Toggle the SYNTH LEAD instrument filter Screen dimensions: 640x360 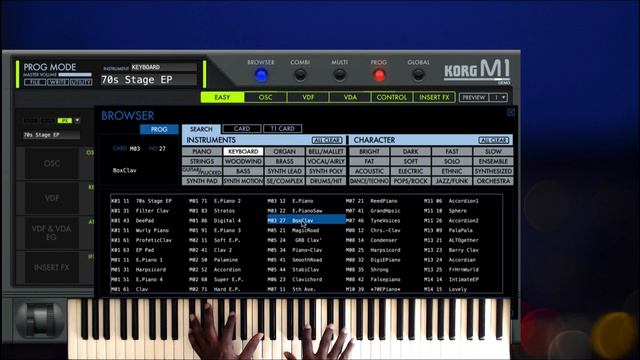(x=284, y=171)
